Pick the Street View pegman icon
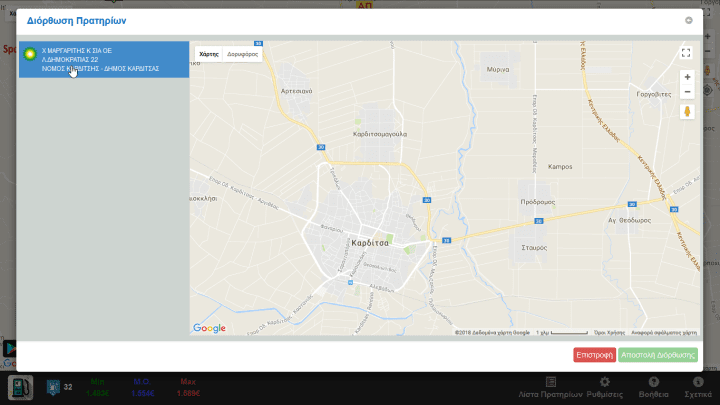 687,112
